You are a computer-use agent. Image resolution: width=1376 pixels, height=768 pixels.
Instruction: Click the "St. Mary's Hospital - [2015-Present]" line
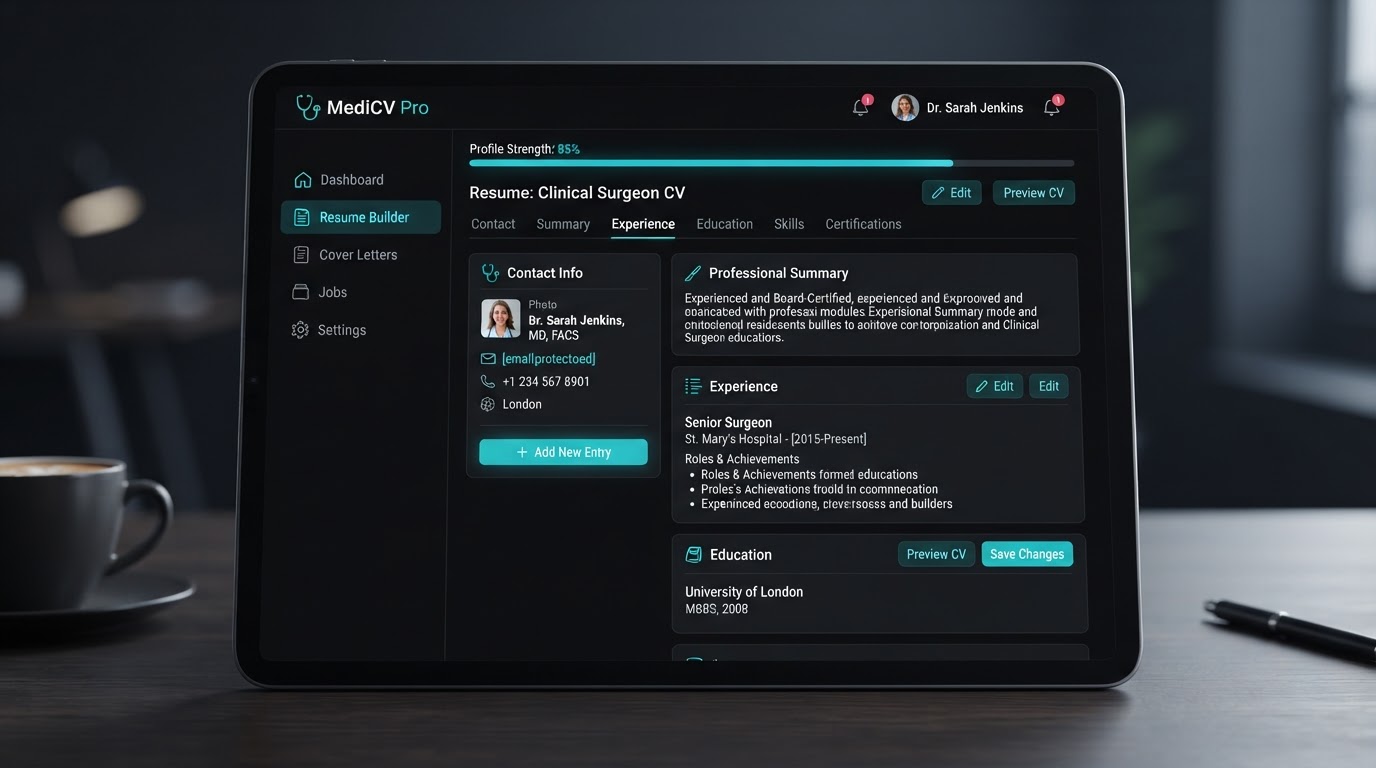pos(776,439)
